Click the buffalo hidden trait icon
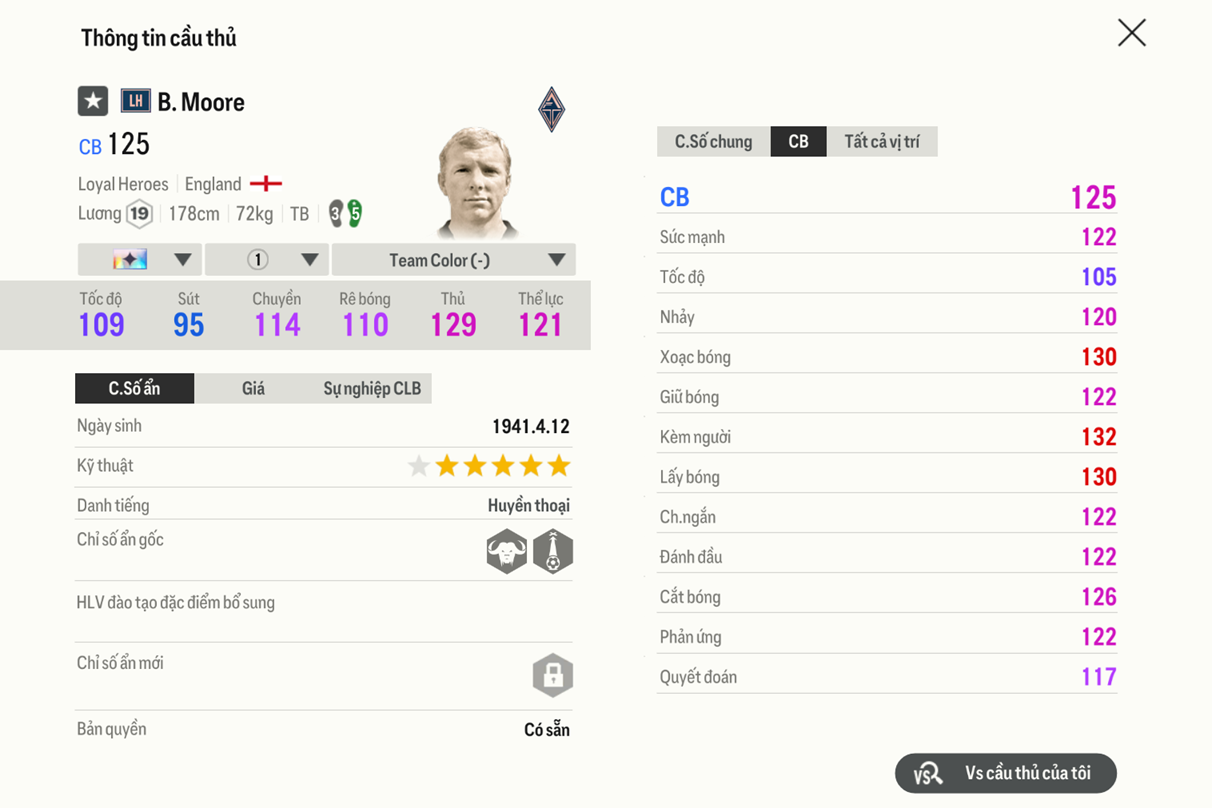The height and width of the screenshot is (808, 1212). pos(507,551)
